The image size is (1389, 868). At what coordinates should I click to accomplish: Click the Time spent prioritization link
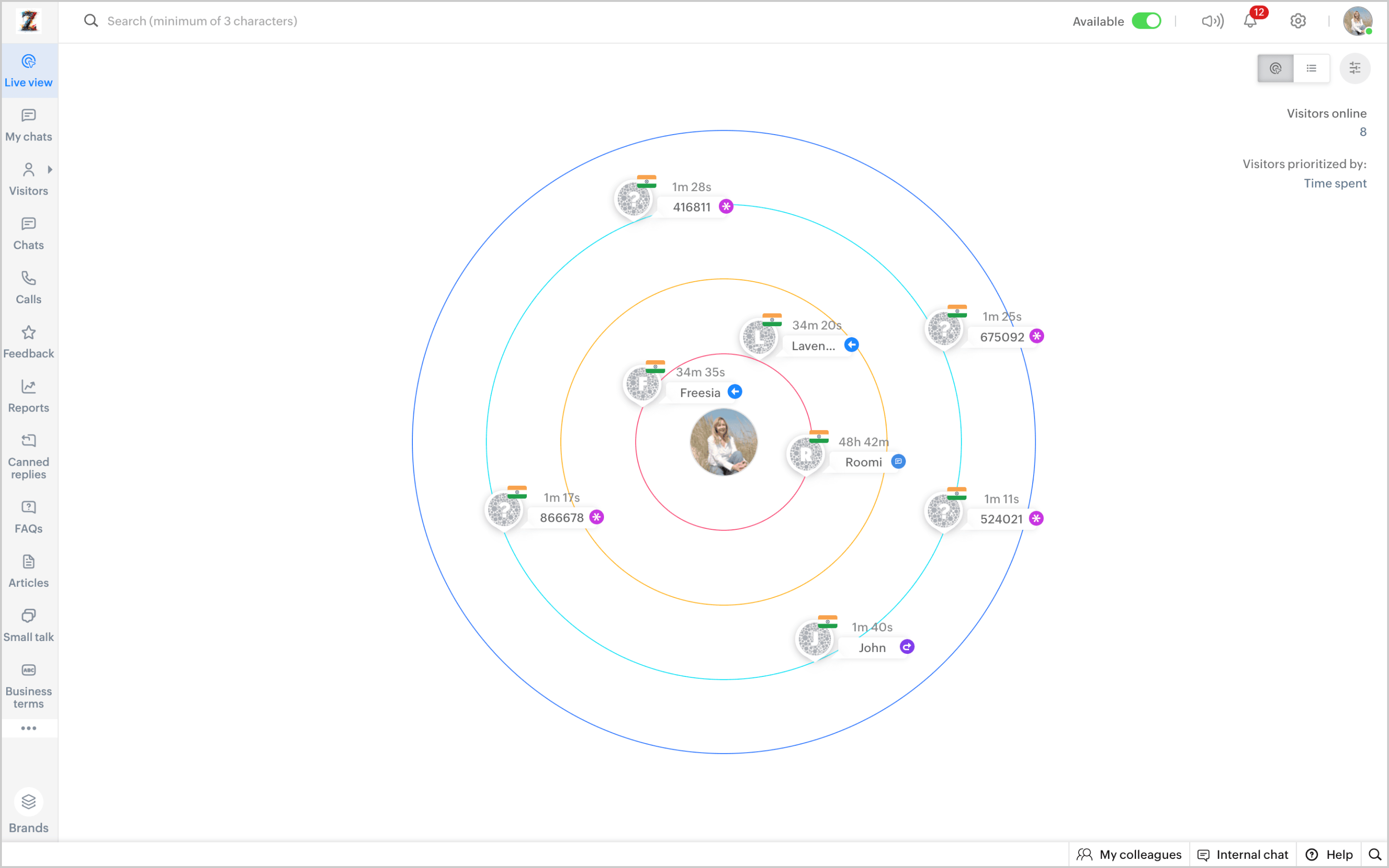[x=1334, y=183]
